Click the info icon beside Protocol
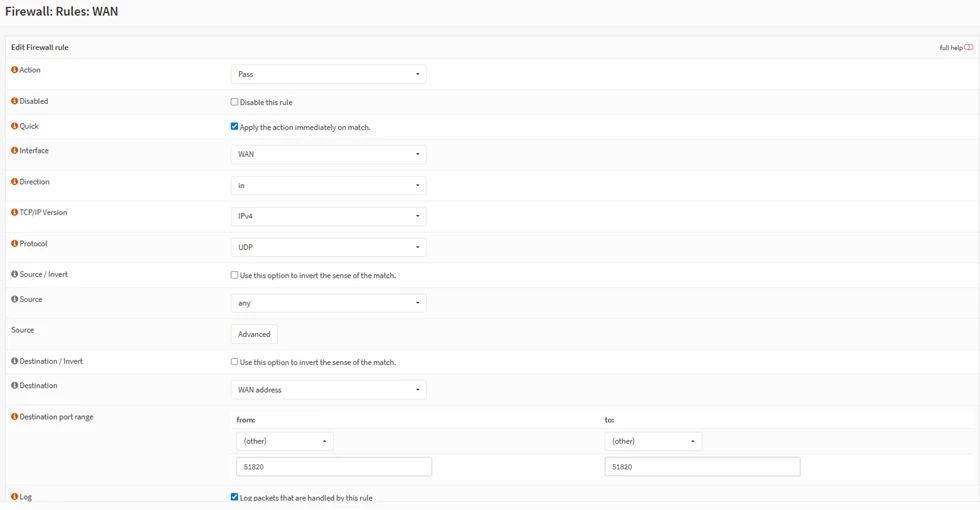980x510 pixels. coord(15,244)
